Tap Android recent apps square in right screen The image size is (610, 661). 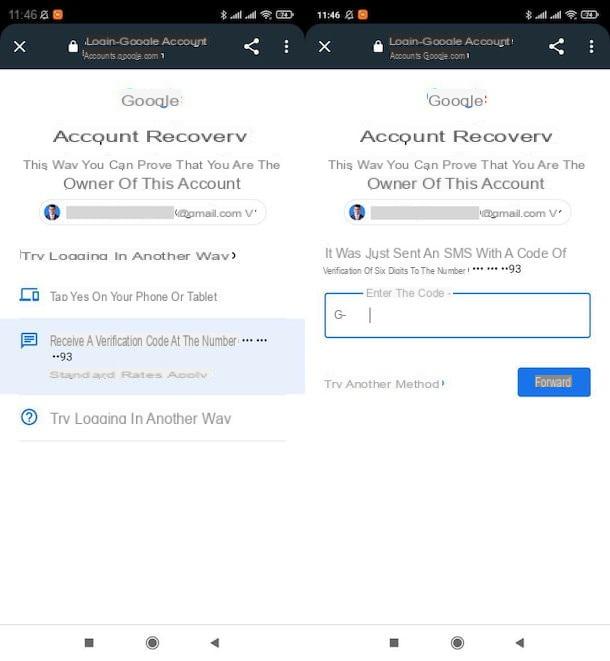pos(394,643)
